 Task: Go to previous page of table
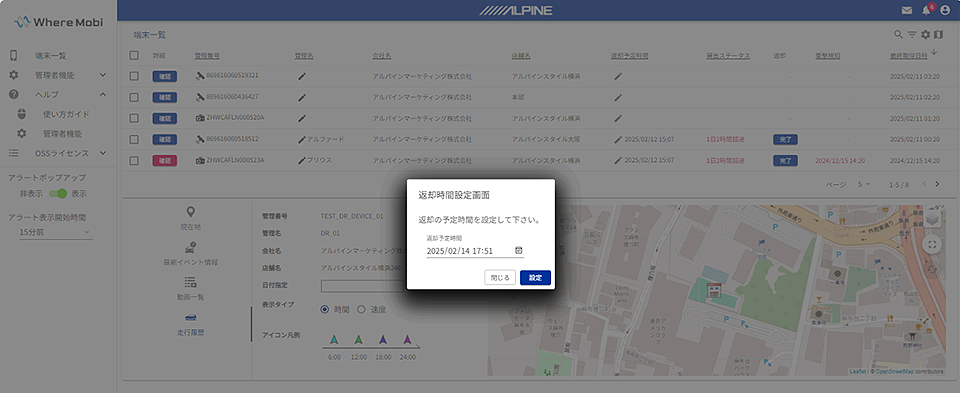[924, 184]
